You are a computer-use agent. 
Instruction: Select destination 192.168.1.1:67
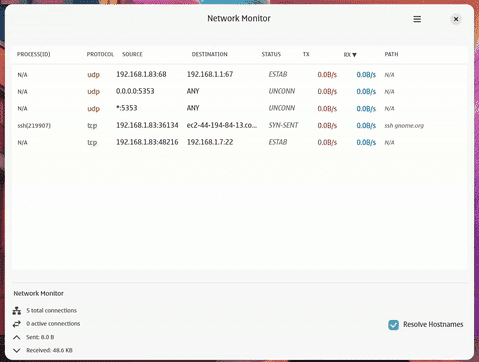[x=210, y=74]
